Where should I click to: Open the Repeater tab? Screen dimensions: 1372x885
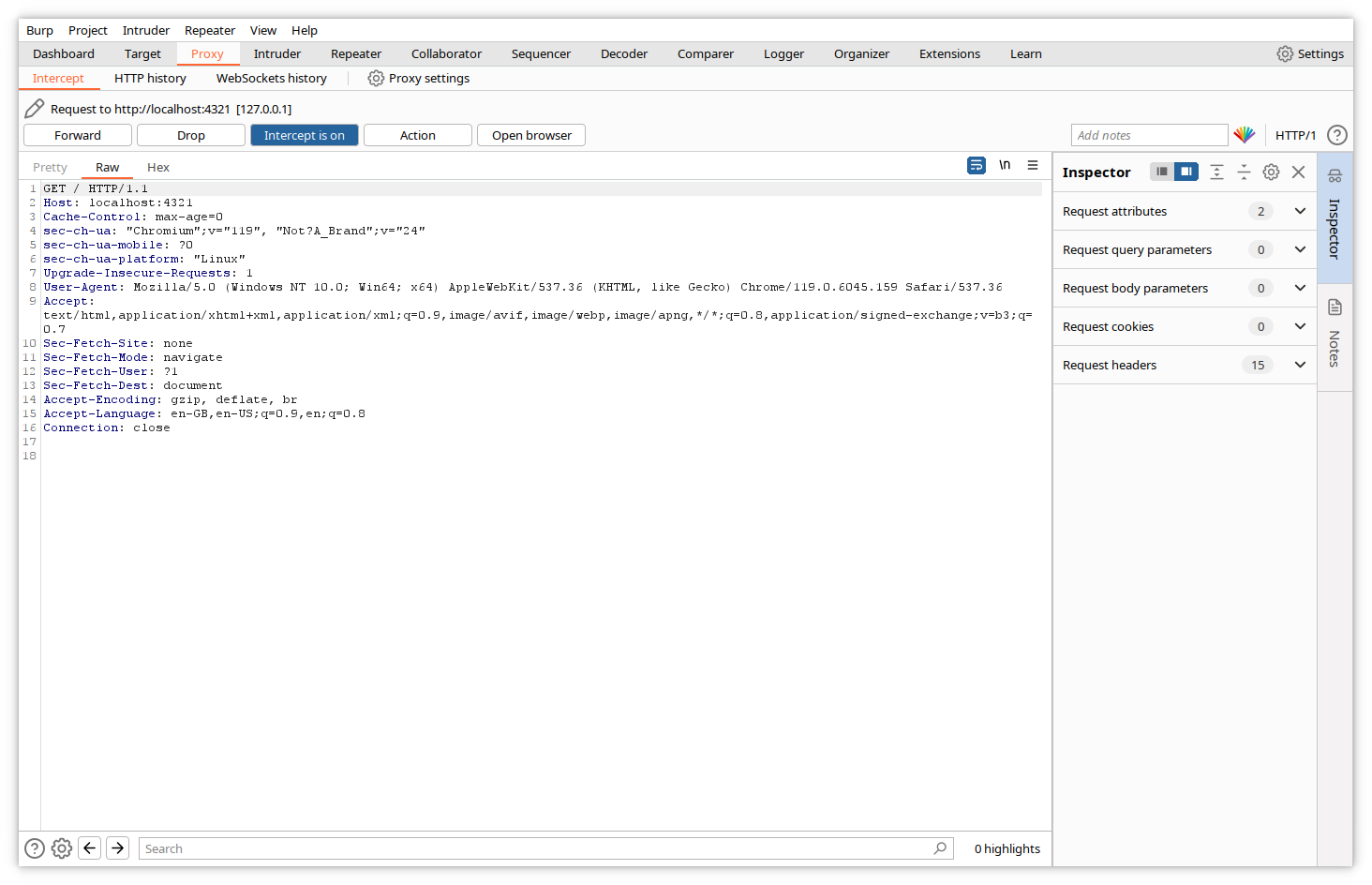coord(356,54)
